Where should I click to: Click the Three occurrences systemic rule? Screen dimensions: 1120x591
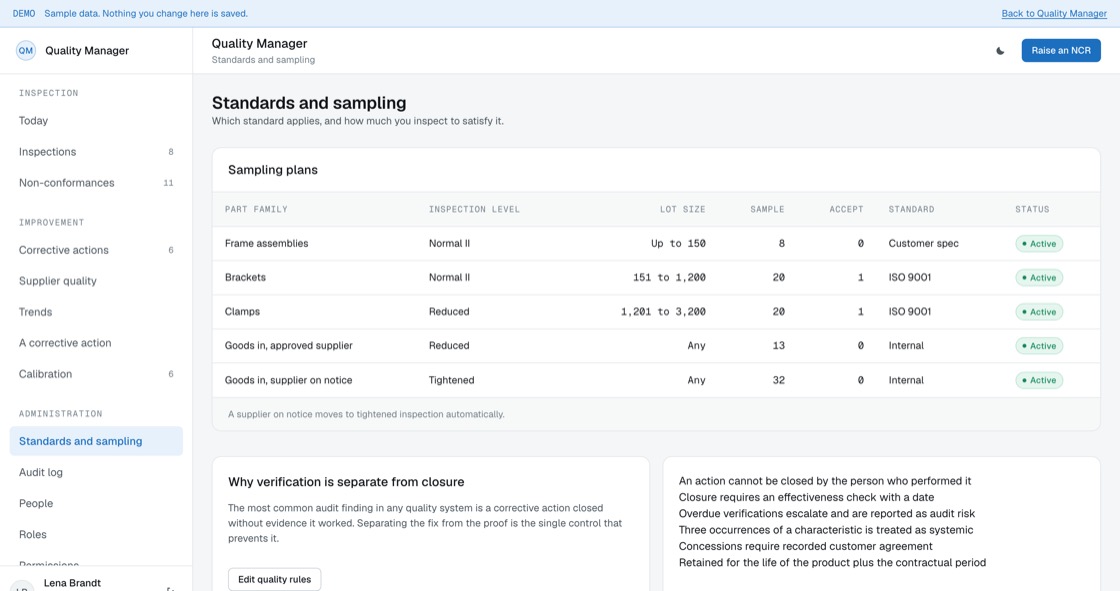826,530
